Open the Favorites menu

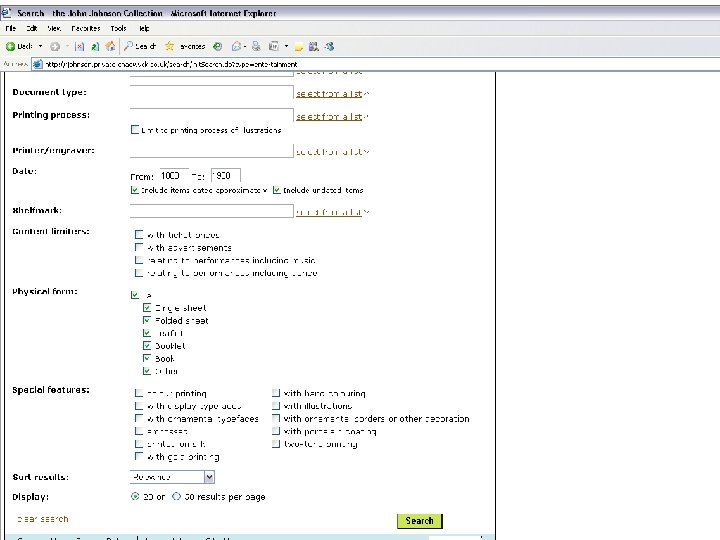(x=86, y=28)
